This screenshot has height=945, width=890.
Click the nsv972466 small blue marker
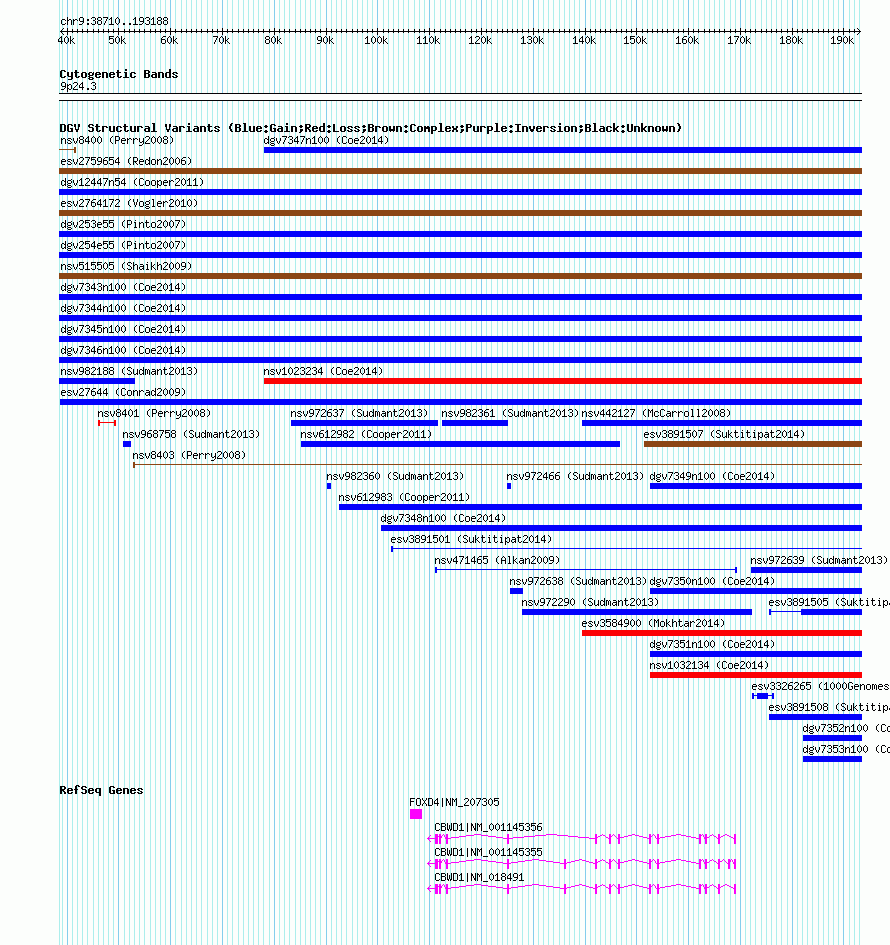point(509,486)
